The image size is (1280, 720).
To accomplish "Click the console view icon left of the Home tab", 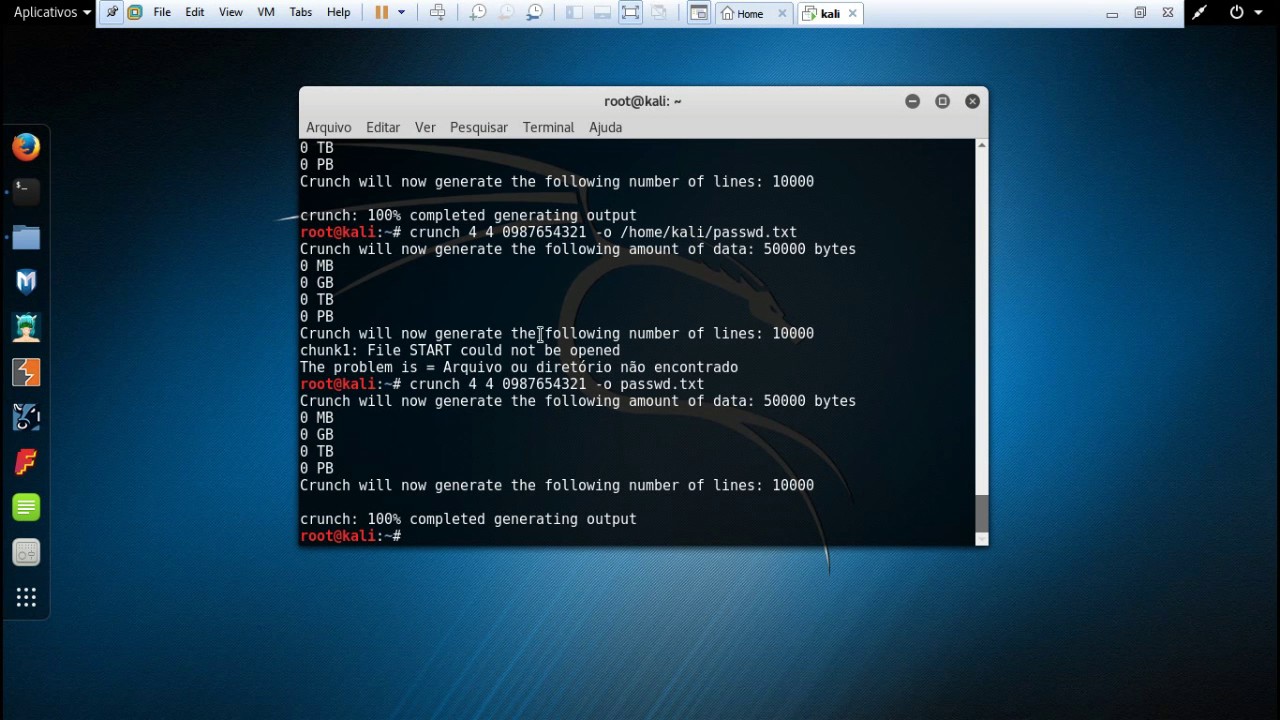I will click(698, 13).
